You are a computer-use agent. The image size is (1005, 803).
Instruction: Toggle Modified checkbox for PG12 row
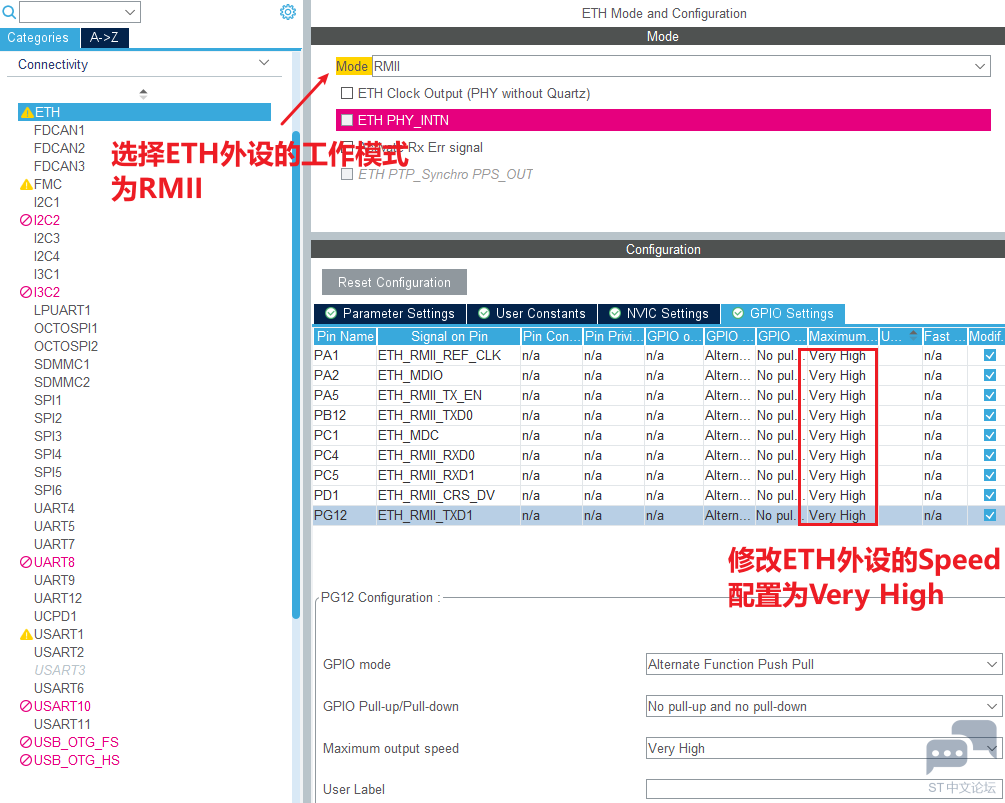pos(990,515)
